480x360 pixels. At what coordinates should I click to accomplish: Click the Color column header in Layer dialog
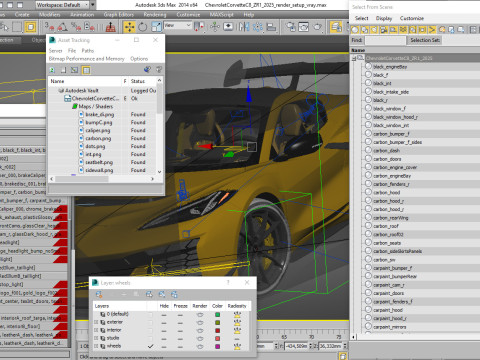[x=217, y=306]
